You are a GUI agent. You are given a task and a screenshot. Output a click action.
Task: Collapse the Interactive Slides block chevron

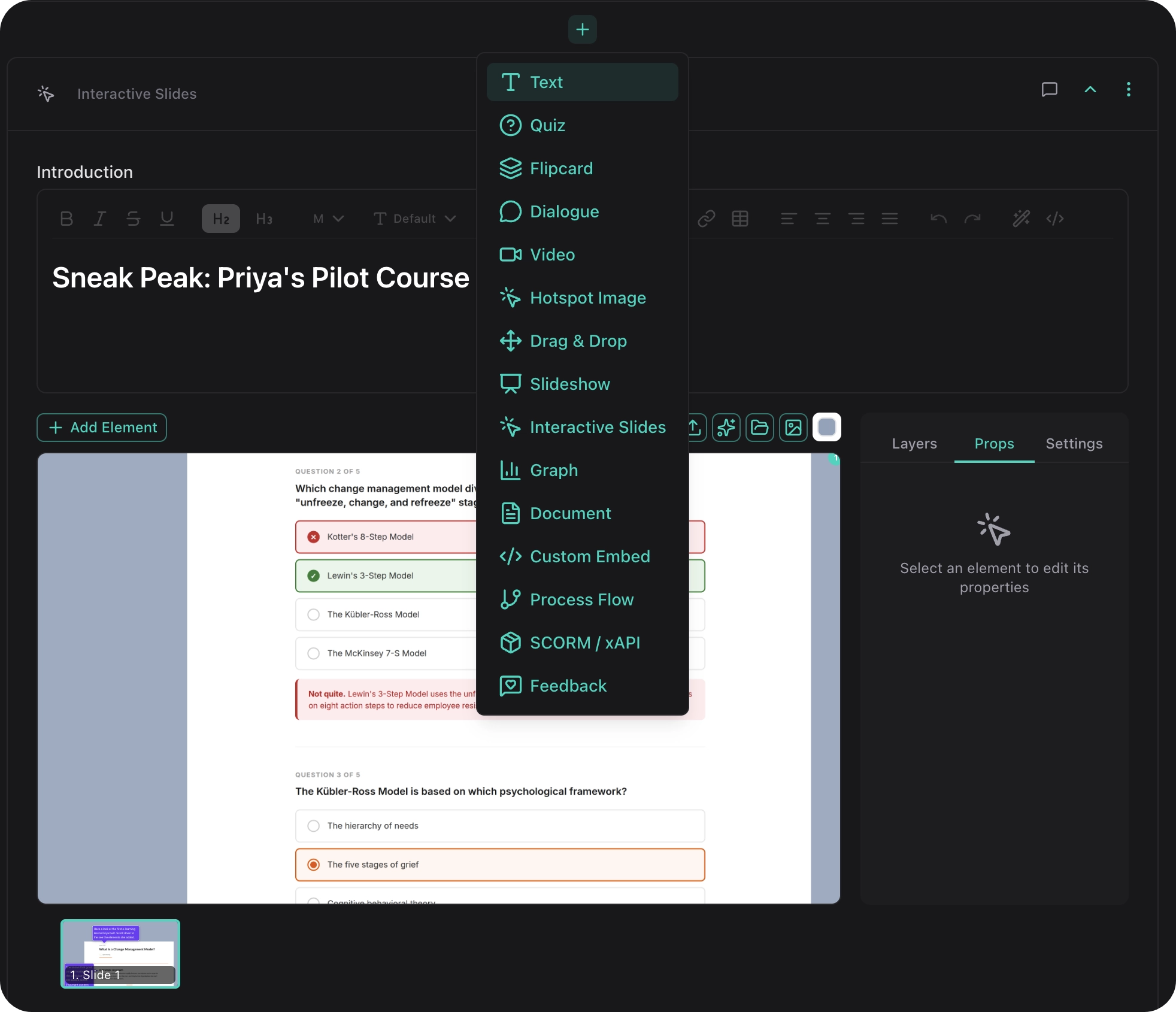1090,90
